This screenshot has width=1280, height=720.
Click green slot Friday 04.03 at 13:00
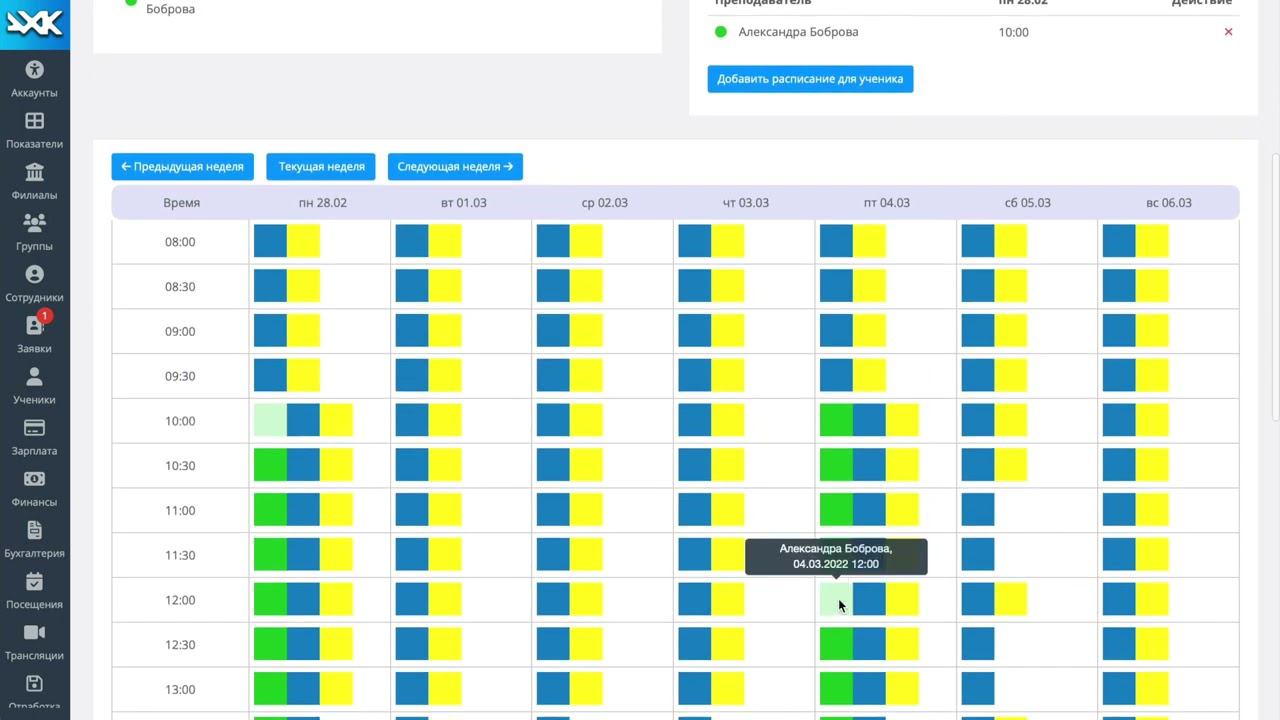[836, 689]
